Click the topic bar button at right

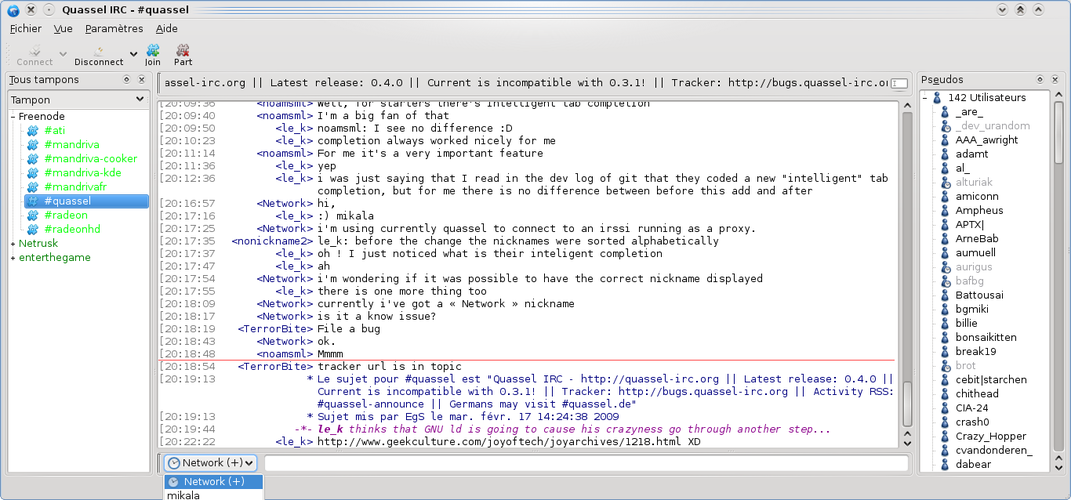(900, 83)
